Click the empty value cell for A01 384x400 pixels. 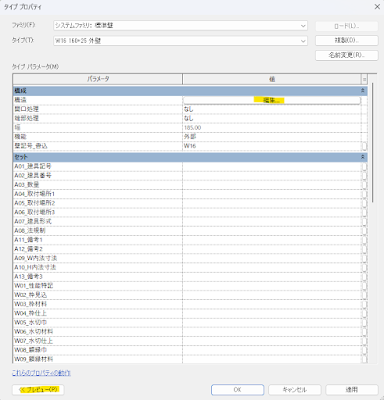(x=272, y=166)
